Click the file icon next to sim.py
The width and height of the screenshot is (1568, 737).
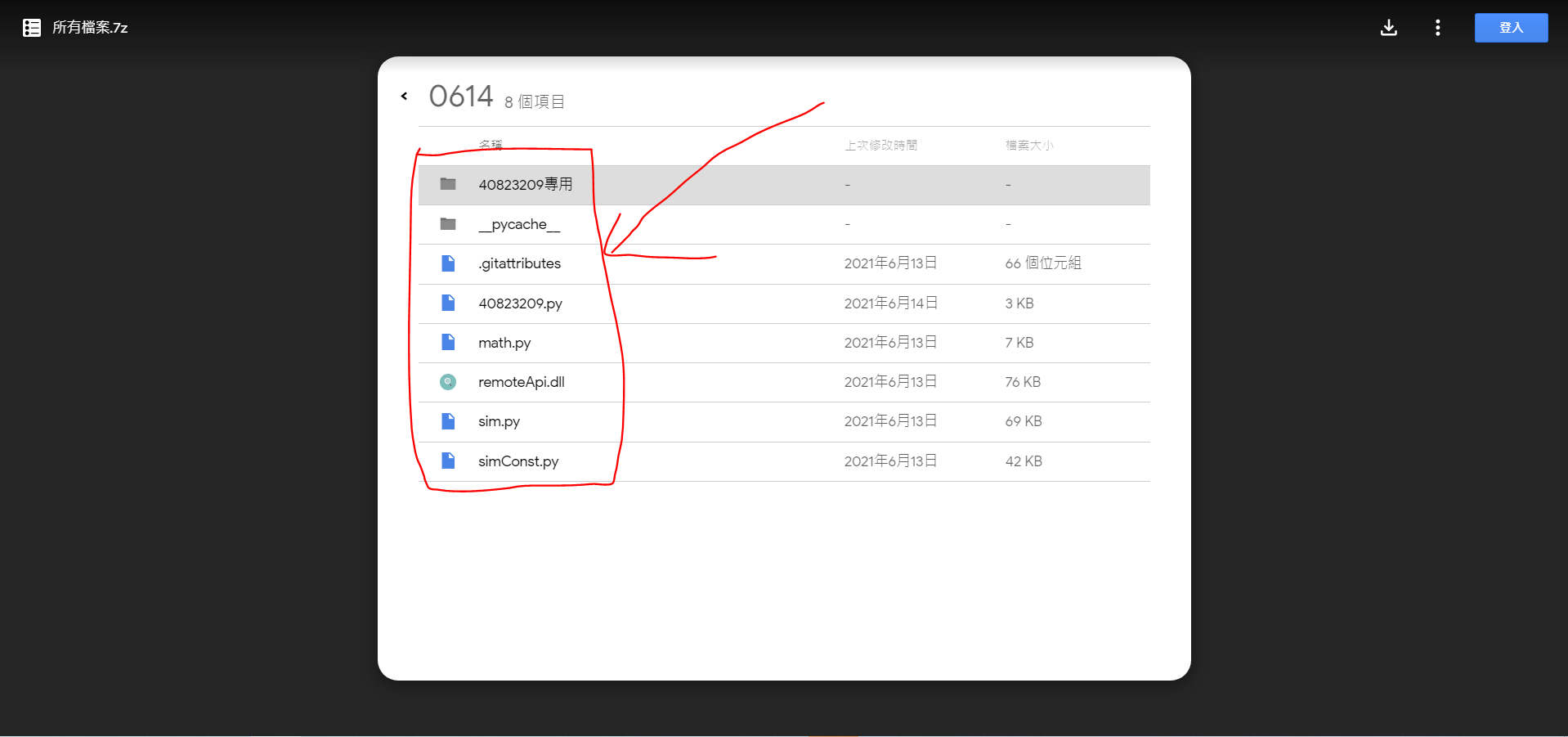[448, 421]
